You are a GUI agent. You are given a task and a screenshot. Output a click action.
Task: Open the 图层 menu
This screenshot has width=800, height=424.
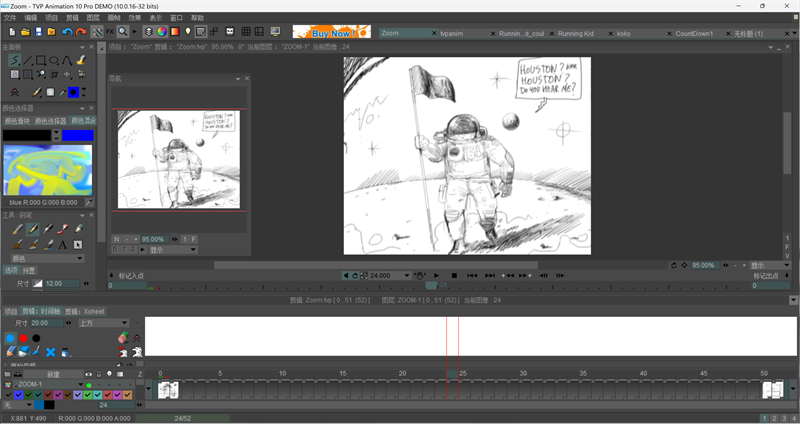pyautogui.click(x=93, y=18)
